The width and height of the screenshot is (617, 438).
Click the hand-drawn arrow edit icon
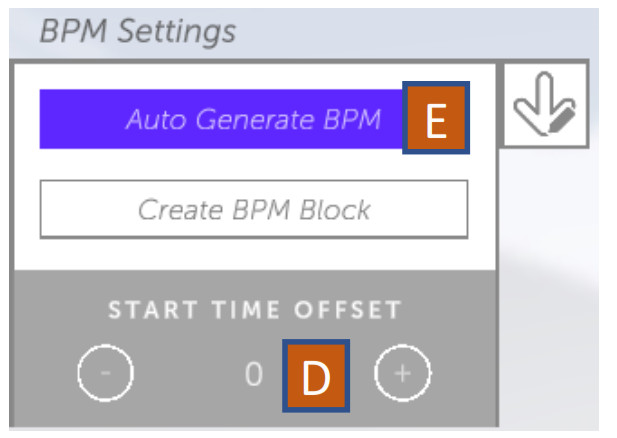click(545, 104)
